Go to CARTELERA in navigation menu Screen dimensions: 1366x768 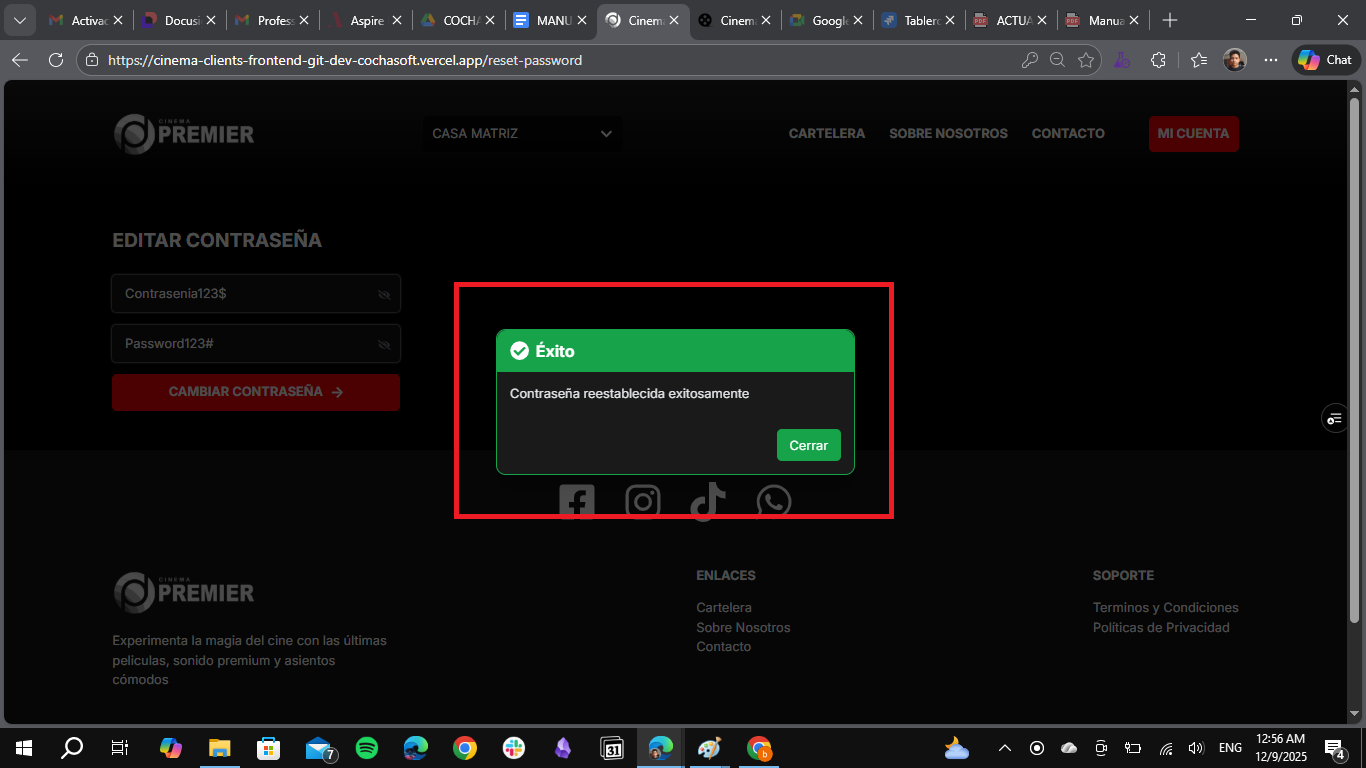point(826,134)
